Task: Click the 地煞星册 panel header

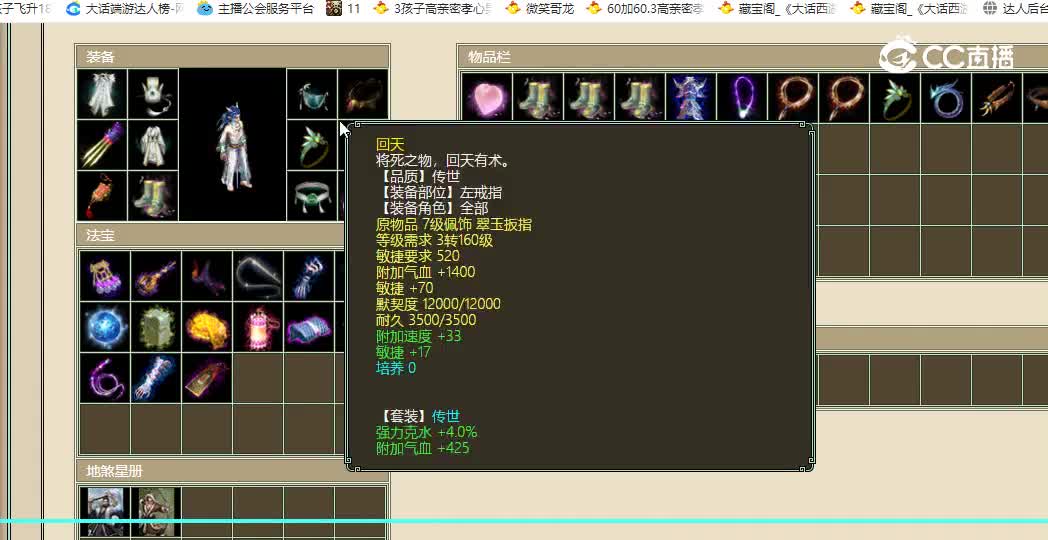Action: point(233,471)
